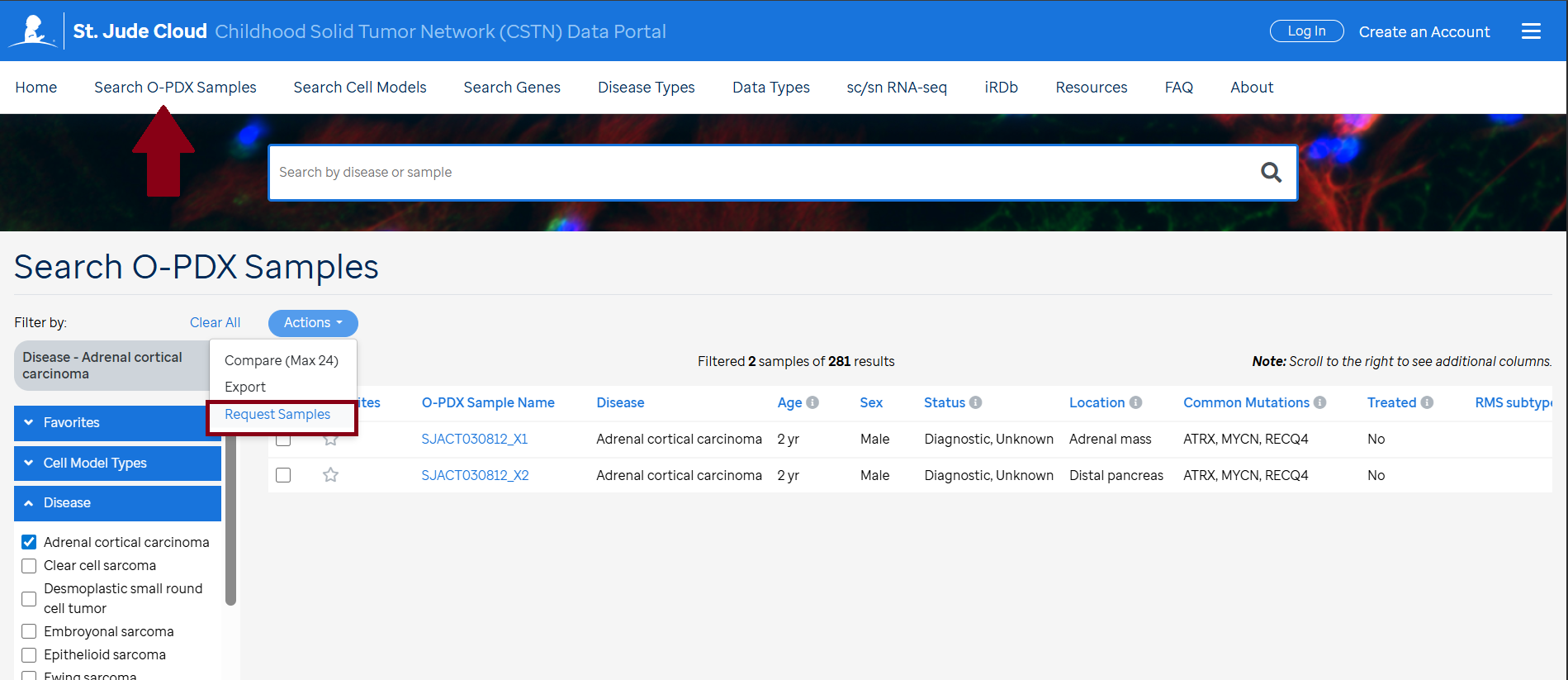The height and width of the screenshot is (680, 1568).
Task: Check the Epithelioid sarcoma filter
Action: (29, 654)
